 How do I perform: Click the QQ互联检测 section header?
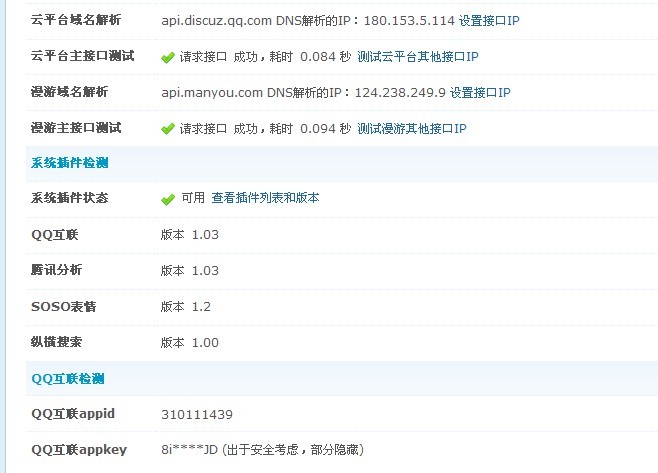(68, 379)
